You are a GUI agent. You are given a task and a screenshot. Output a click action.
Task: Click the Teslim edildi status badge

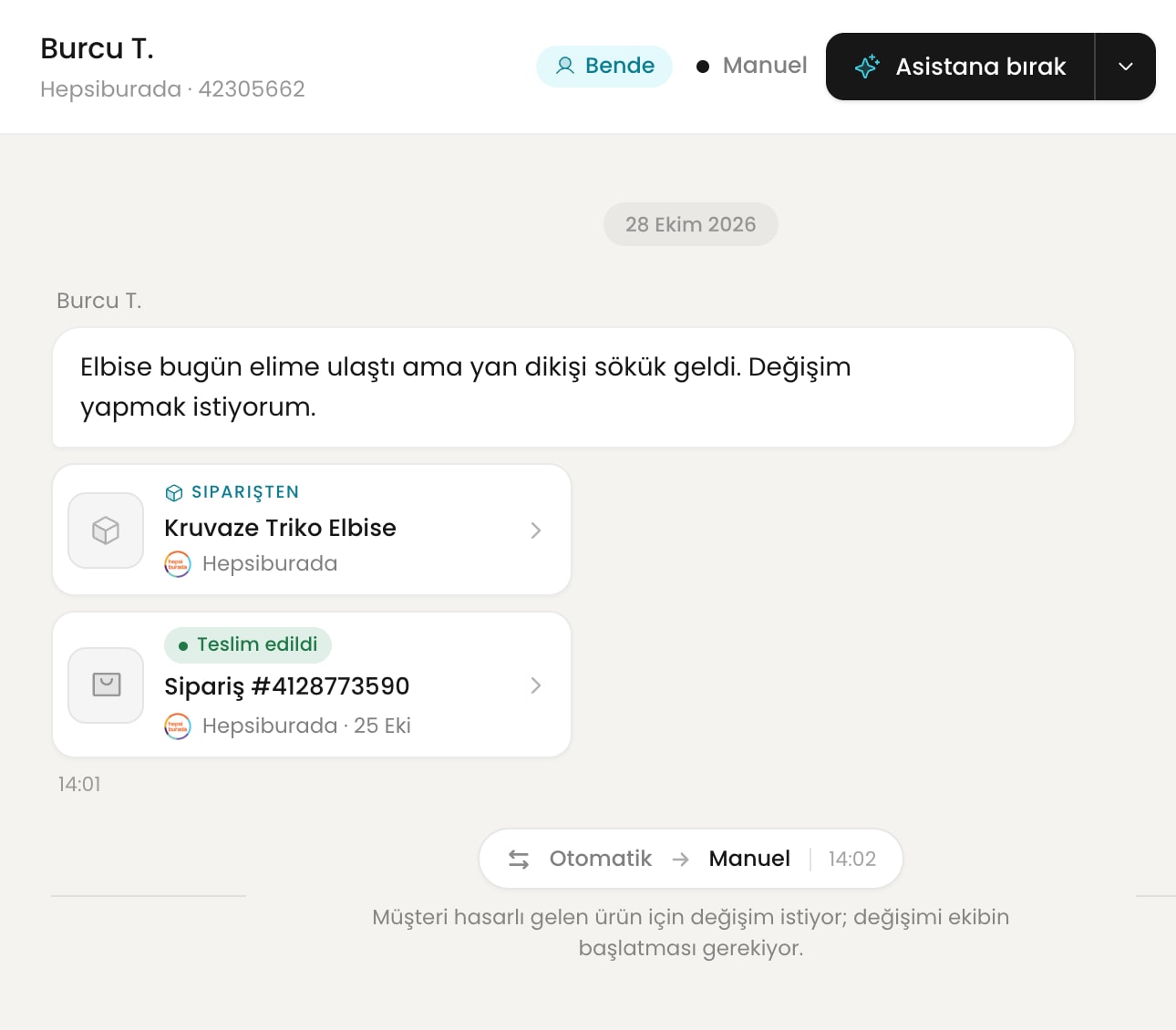(248, 644)
